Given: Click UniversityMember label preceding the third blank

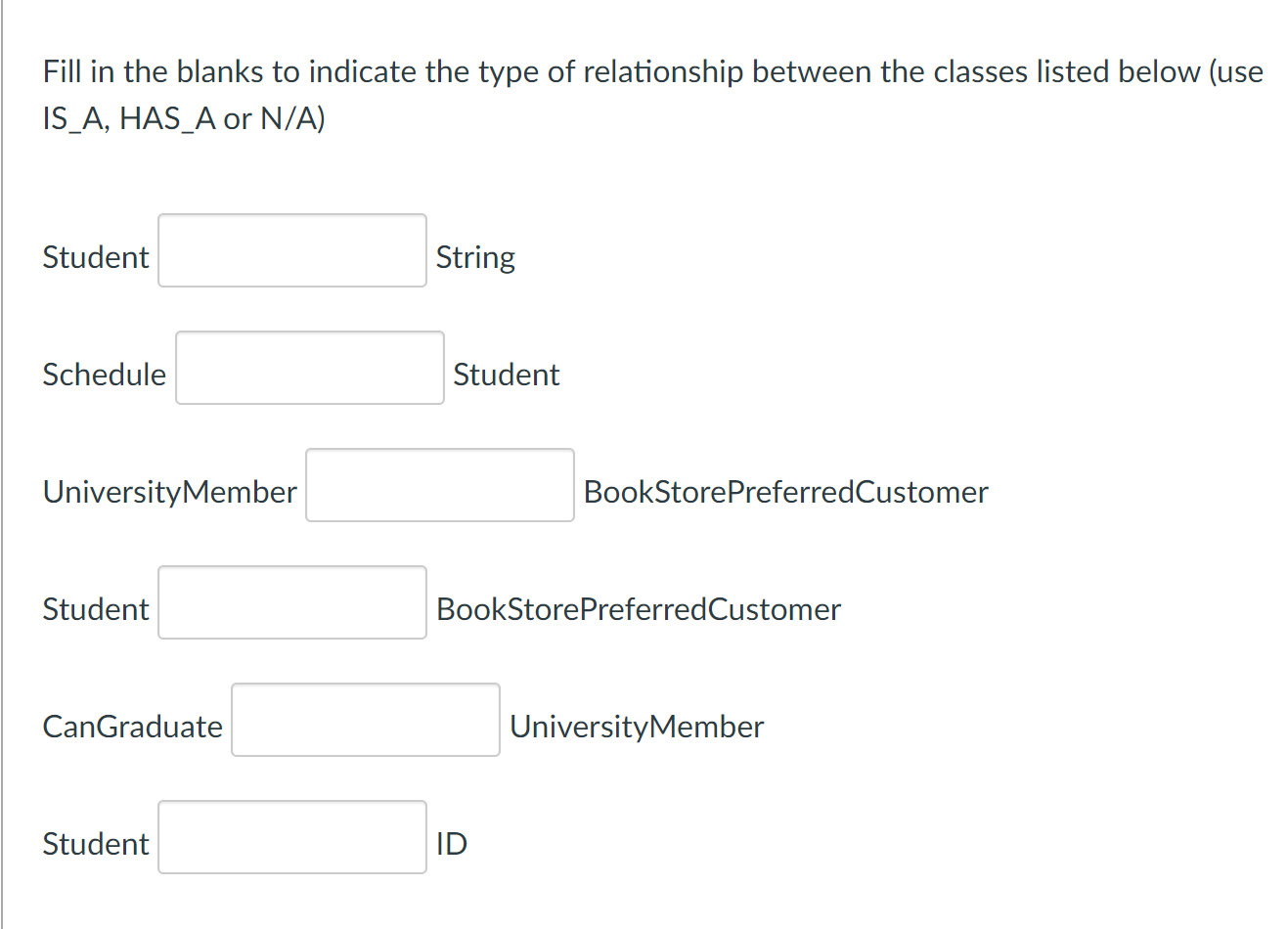Looking at the screenshot, I should [x=170, y=492].
